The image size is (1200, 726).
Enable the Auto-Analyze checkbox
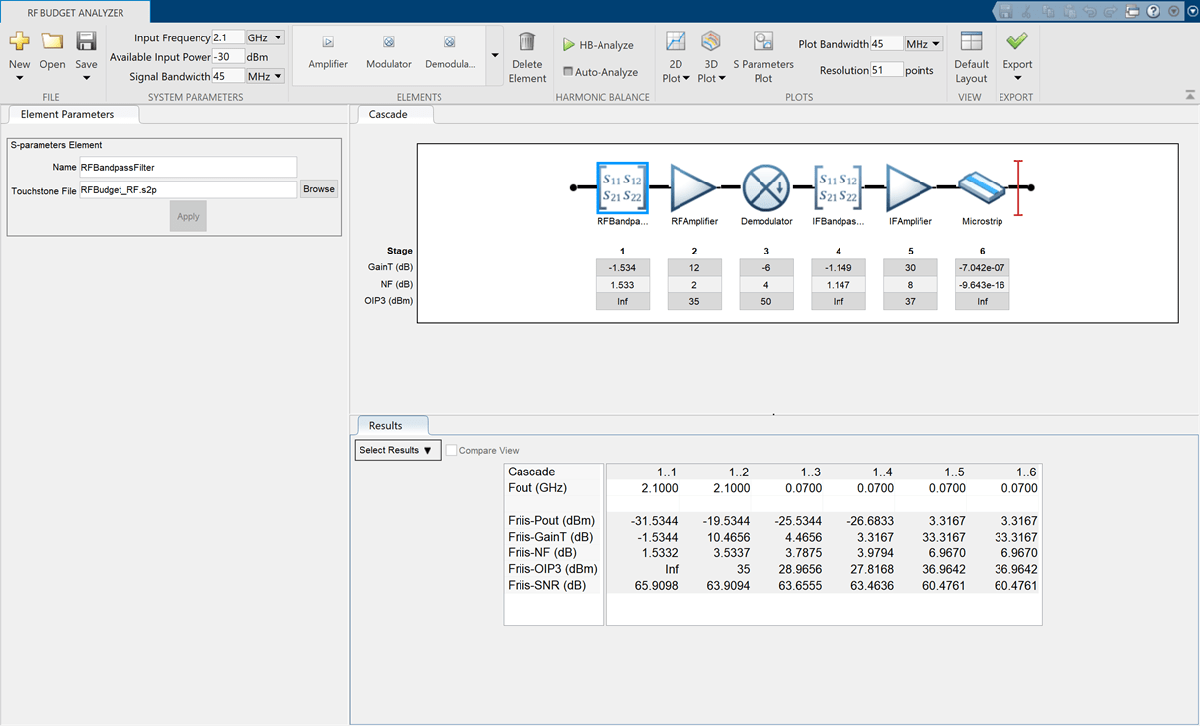pyautogui.click(x=568, y=72)
